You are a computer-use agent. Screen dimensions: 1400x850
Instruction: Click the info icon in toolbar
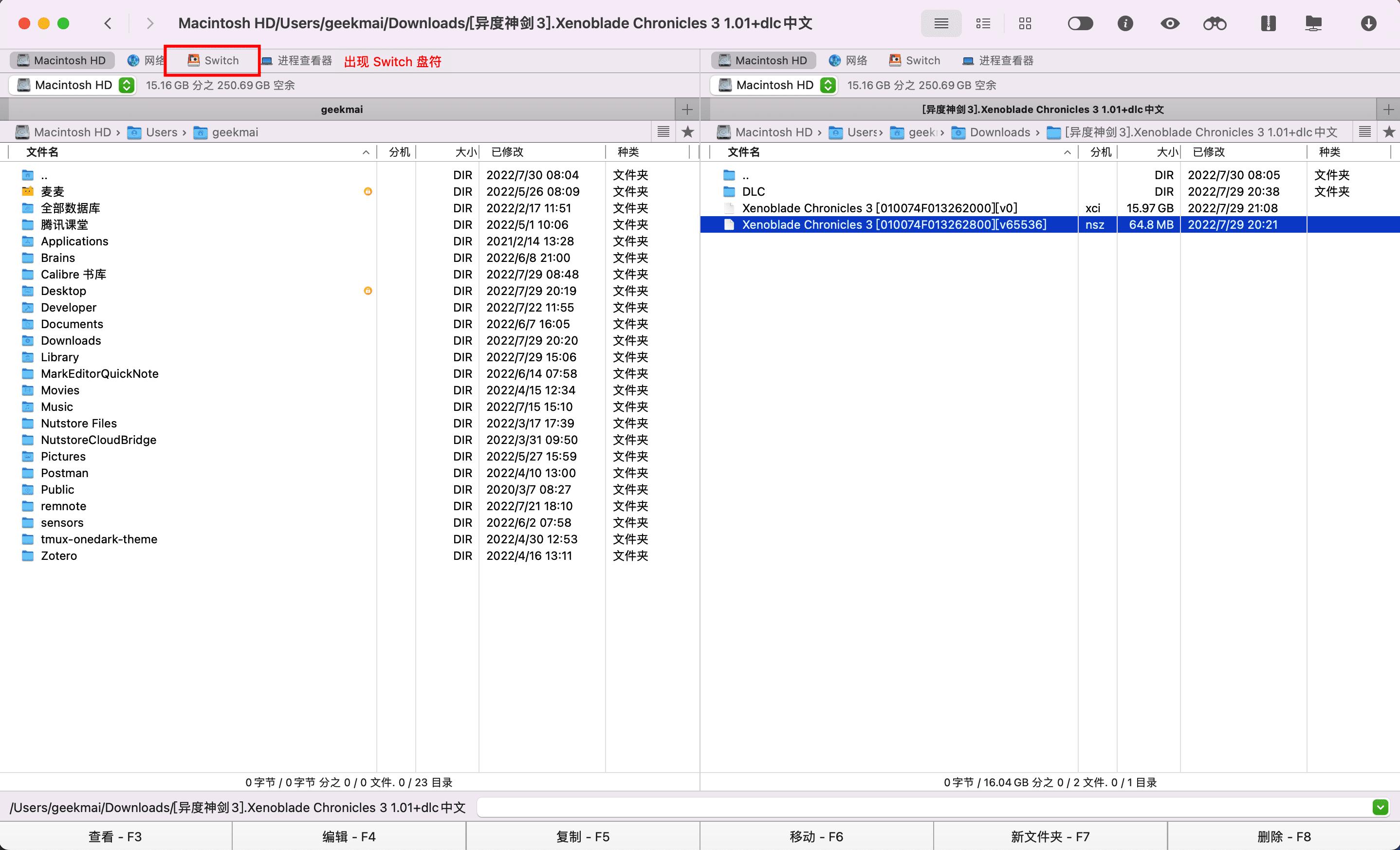[x=1125, y=23]
